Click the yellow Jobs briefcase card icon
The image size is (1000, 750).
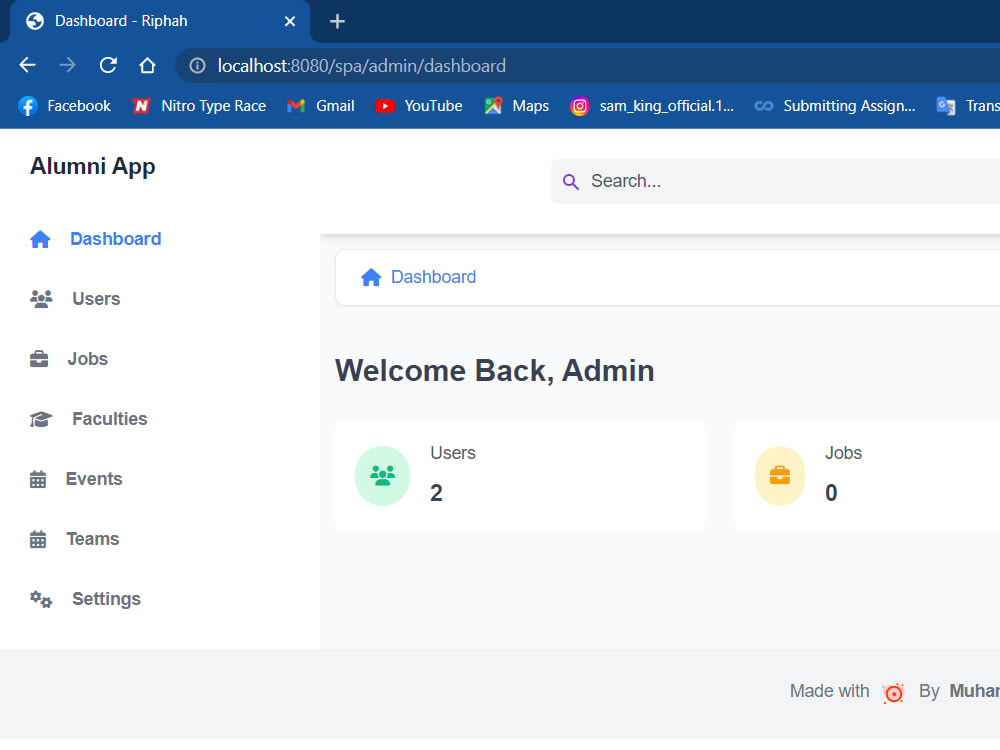[x=779, y=476]
